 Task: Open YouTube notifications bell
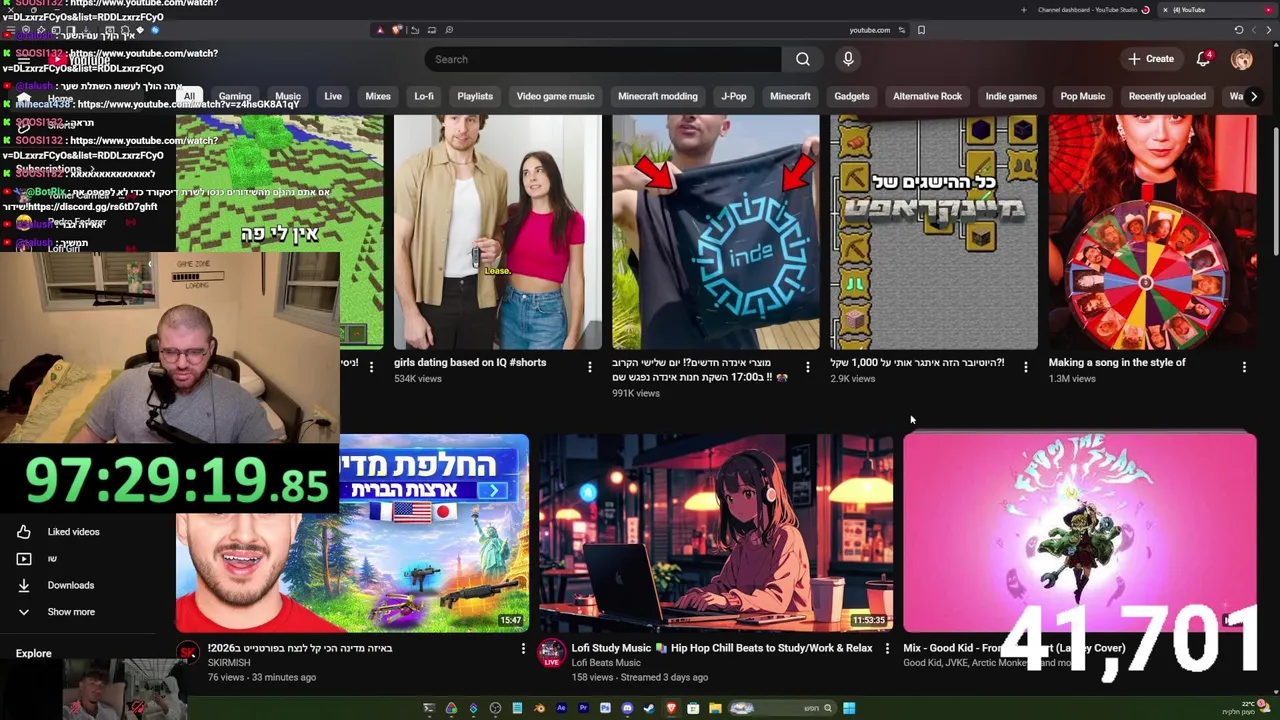(x=1204, y=59)
